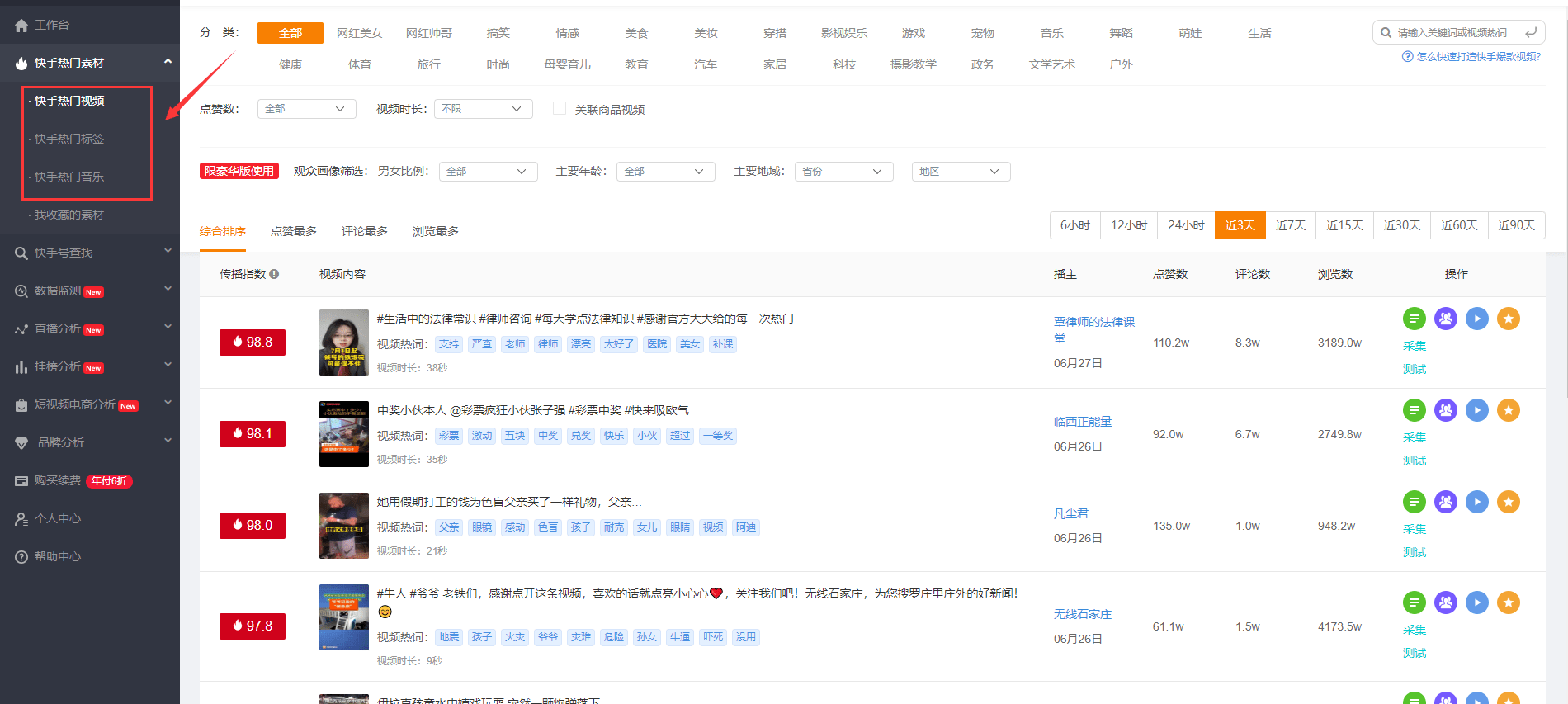Viewport: 1568px width, 704px height.
Task: Click help question icon beside 怎么快速打造快手爆款视频
Action: (1407, 57)
